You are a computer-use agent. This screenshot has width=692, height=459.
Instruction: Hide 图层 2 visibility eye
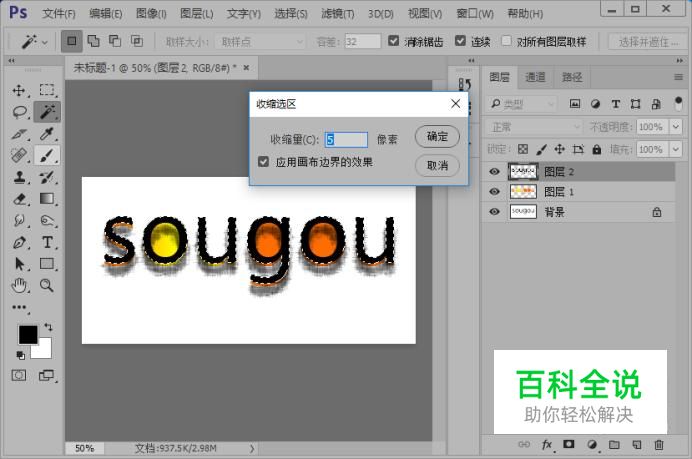click(494, 172)
